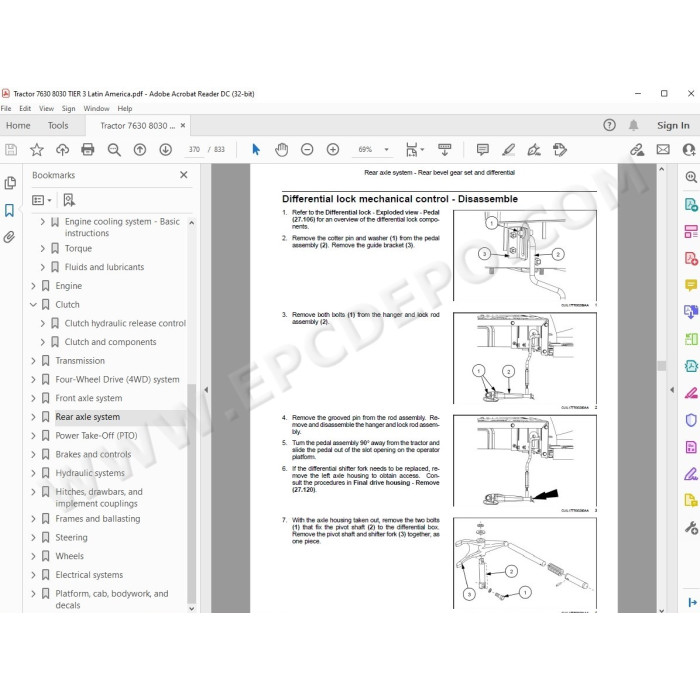Collapse the Clutch bookmark
This screenshot has height=700, width=700.
(x=33, y=304)
